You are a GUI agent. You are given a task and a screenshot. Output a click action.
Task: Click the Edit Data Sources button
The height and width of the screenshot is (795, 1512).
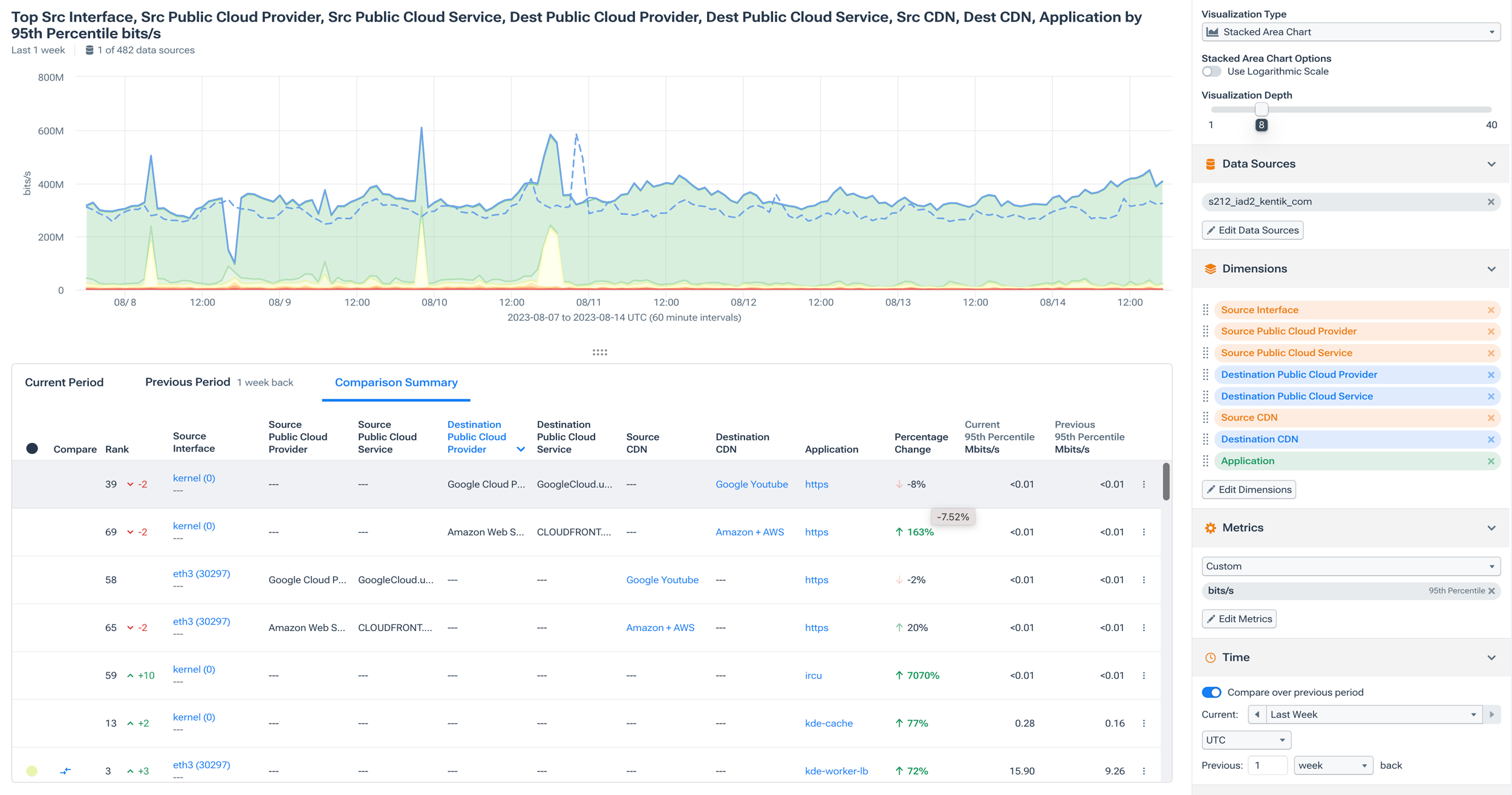[1253, 230]
